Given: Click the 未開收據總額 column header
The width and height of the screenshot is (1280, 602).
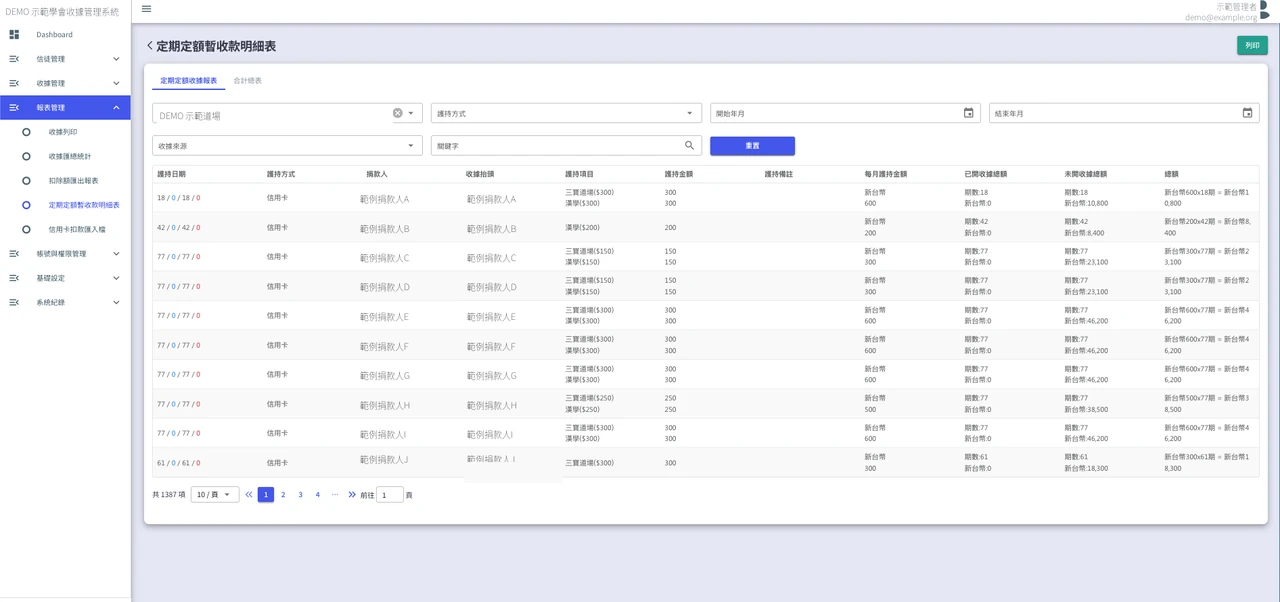Looking at the screenshot, I should click(x=1086, y=174).
